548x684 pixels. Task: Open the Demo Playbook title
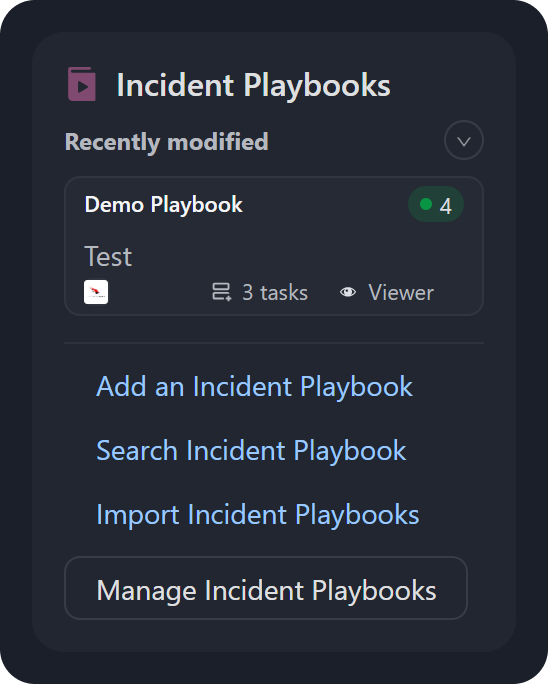point(164,204)
